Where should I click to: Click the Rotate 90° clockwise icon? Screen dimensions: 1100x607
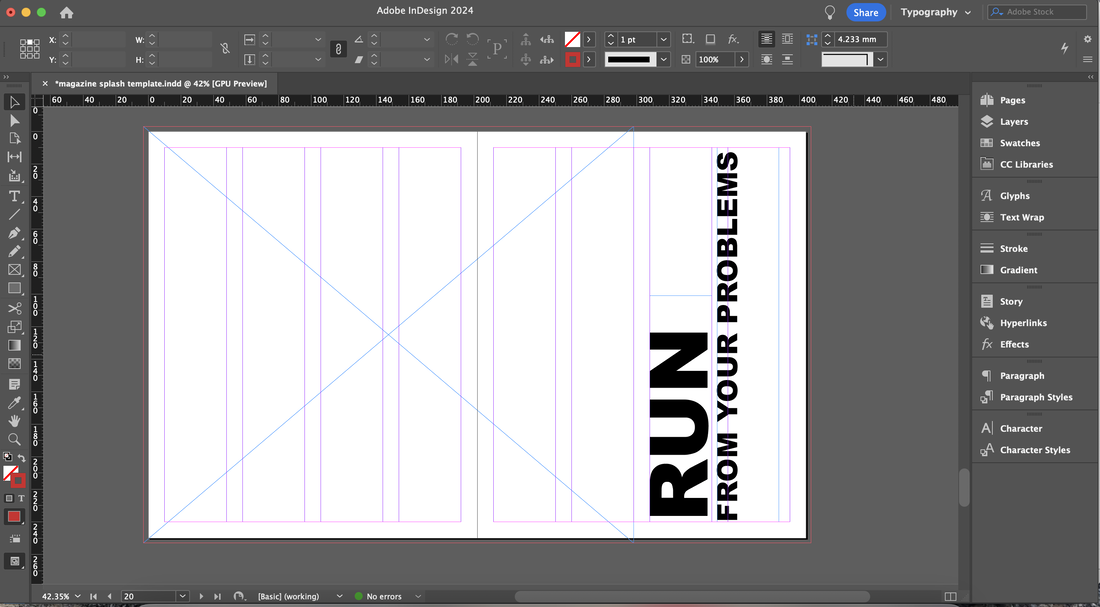pyautogui.click(x=452, y=39)
